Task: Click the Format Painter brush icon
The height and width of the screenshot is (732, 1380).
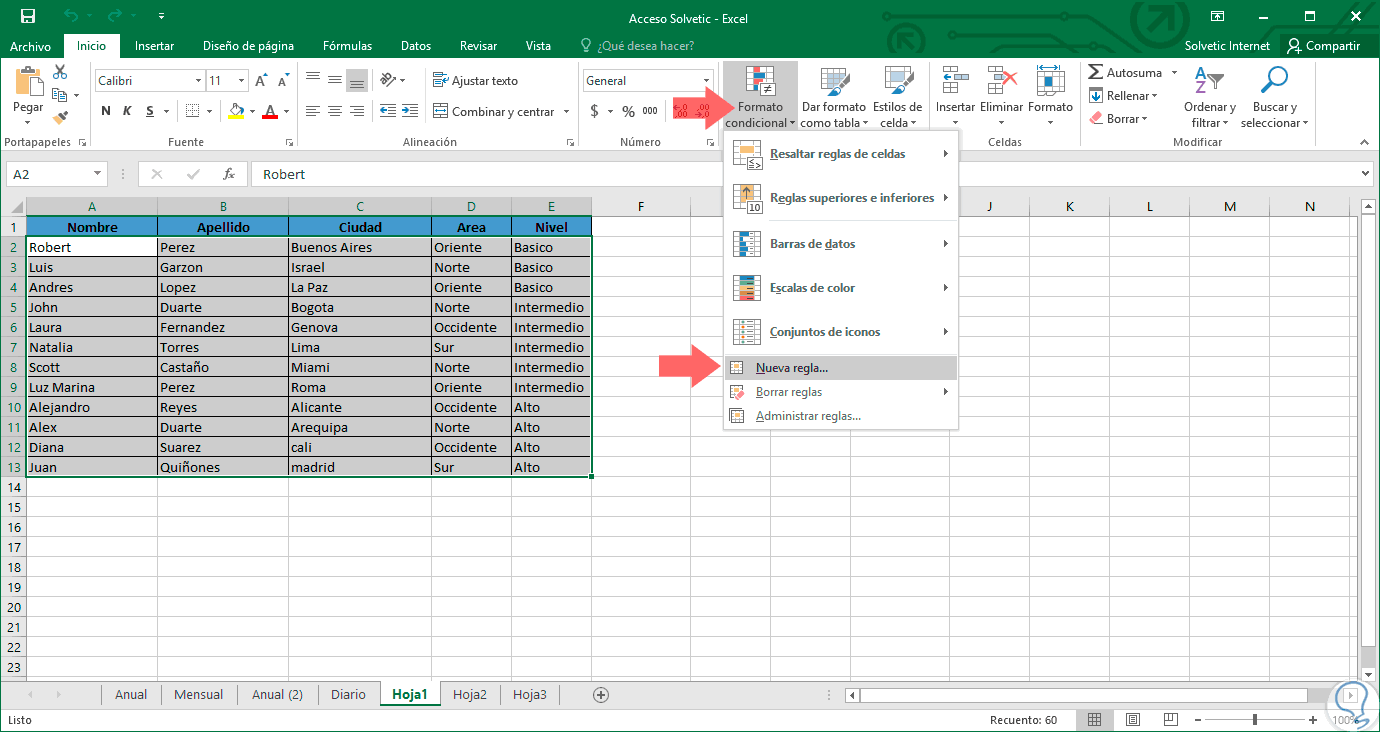Action: click(x=60, y=117)
